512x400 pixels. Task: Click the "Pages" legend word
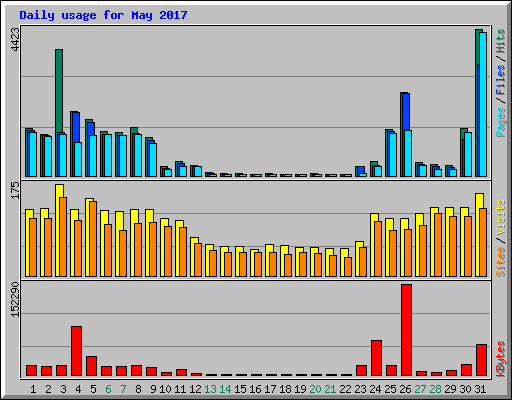(x=501, y=122)
